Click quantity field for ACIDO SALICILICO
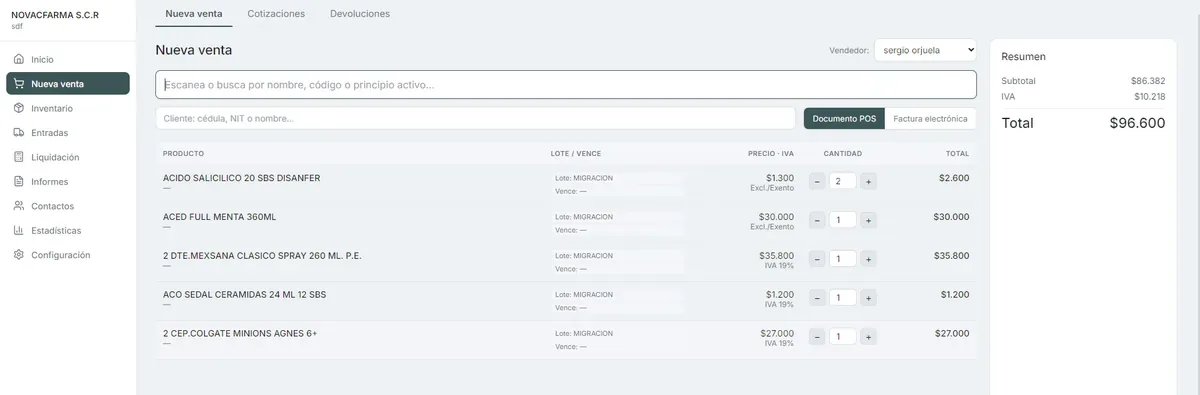The width and height of the screenshot is (1200, 395). (843, 181)
